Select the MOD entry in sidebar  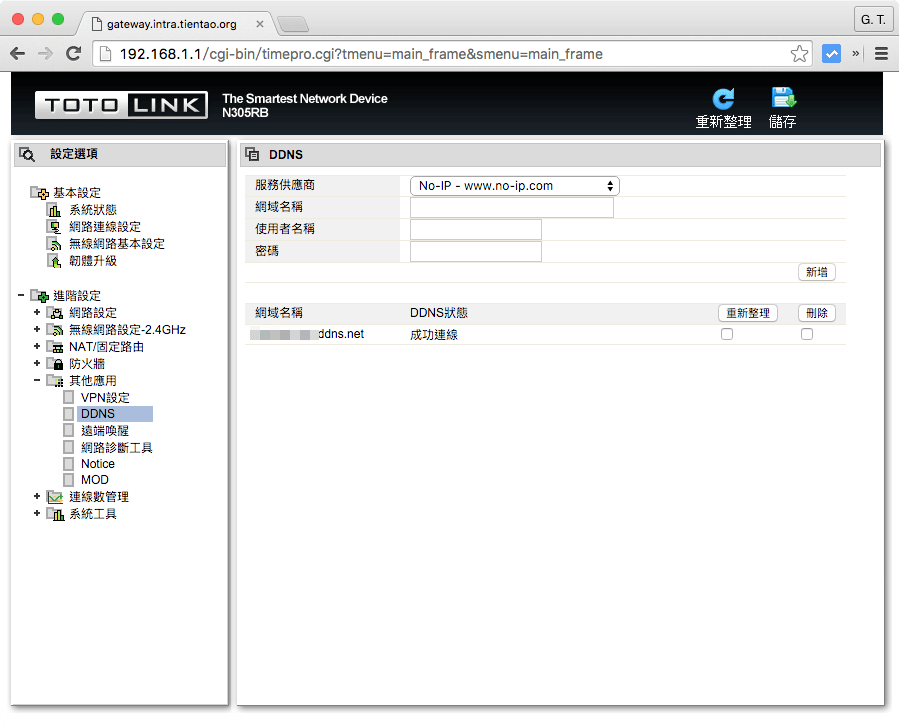click(x=93, y=479)
